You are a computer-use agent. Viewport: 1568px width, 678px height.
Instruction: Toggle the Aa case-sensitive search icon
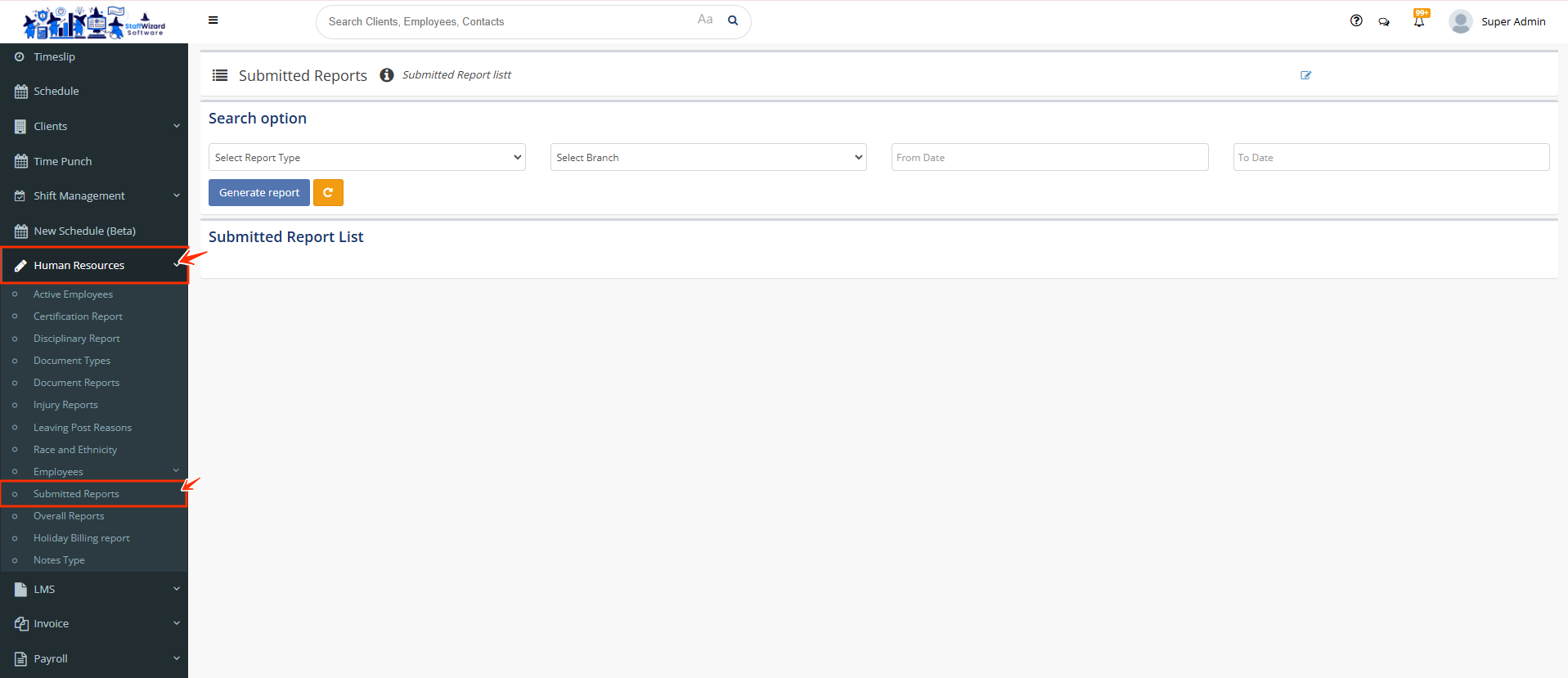tap(705, 20)
